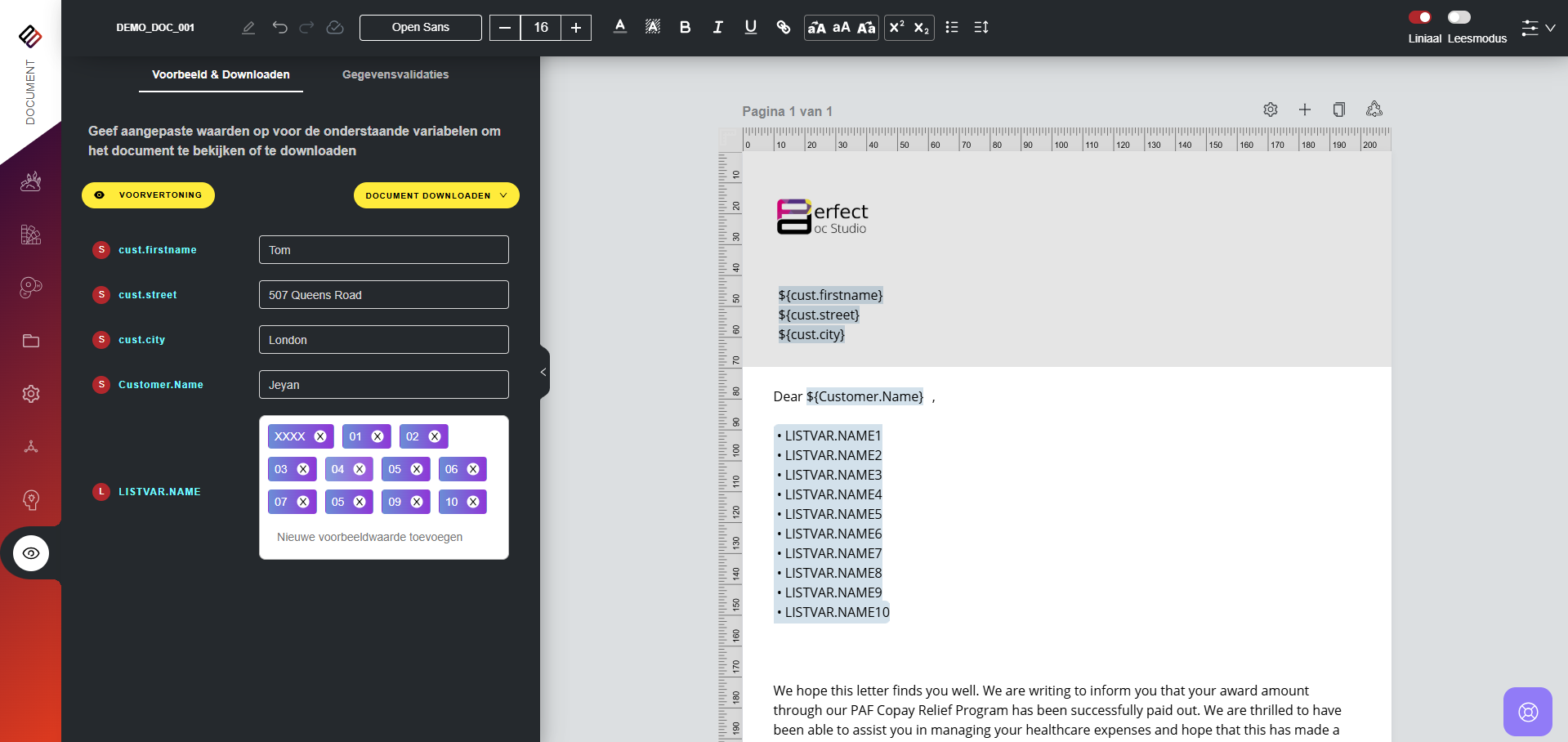Image resolution: width=1568 pixels, height=742 pixels.
Task: Click the cust.street input field
Action: click(x=383, y=295)
